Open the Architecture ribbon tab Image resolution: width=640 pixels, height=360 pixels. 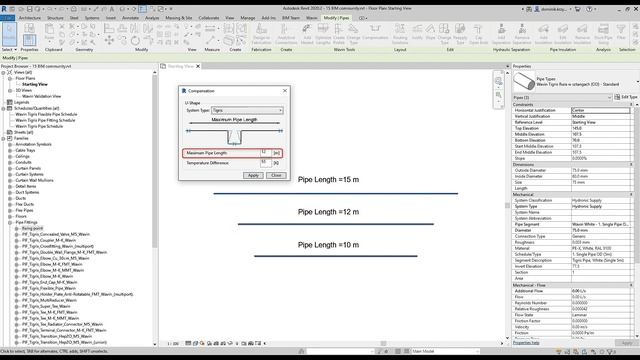[30, 18]
